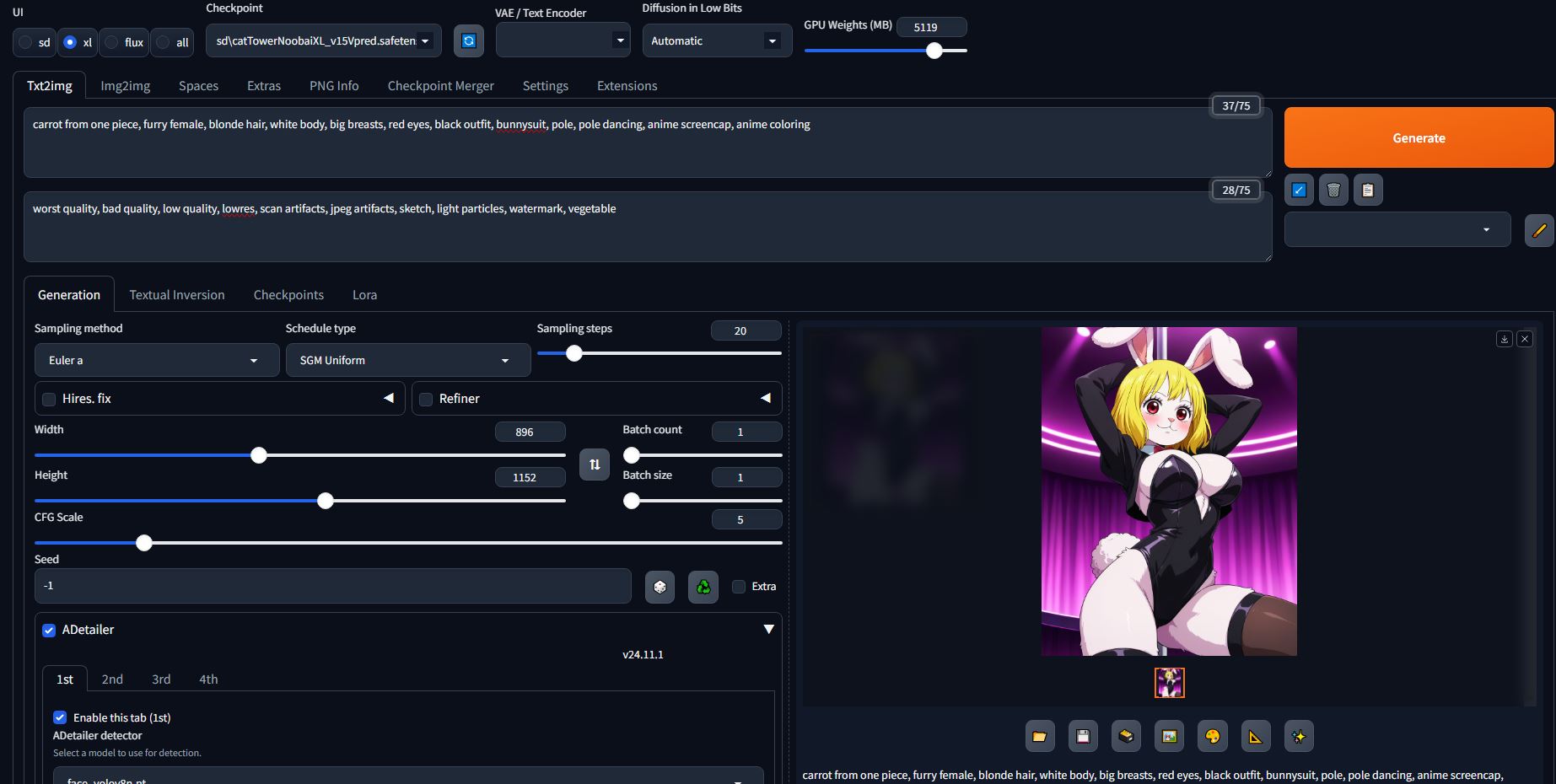Select the ADetailer 2nd tab
Image resolution: width=1556 pixels, height=784 pixels.
112,679
